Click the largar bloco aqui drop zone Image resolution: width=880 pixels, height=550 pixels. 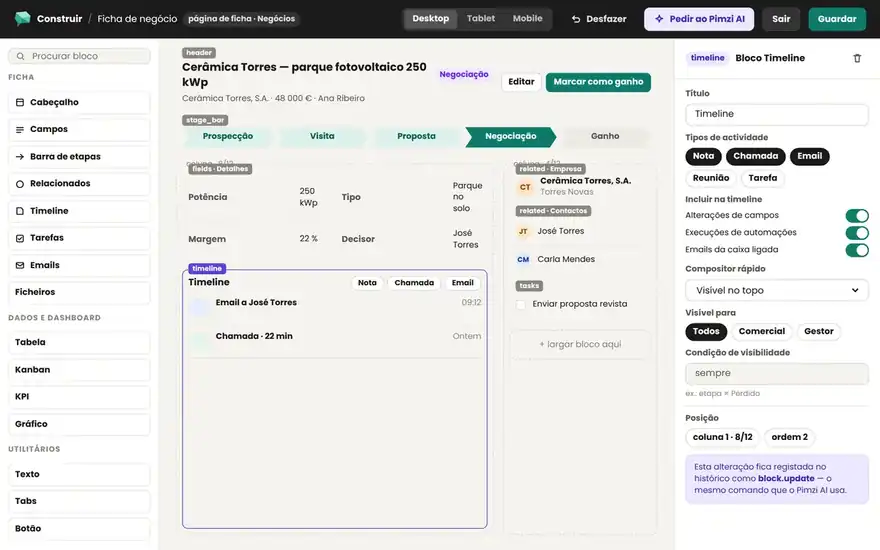pos(580,345)
